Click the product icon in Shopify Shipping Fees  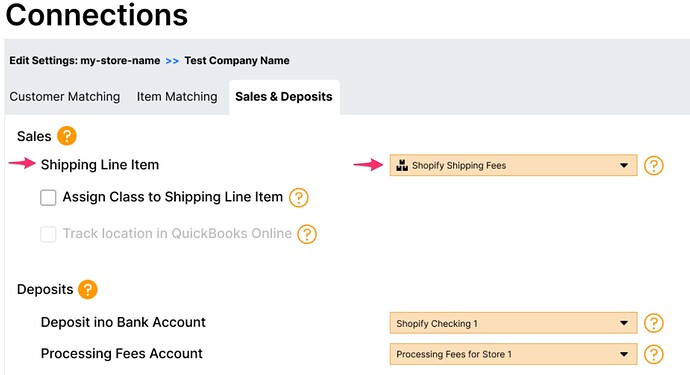[x=402, y=165]
